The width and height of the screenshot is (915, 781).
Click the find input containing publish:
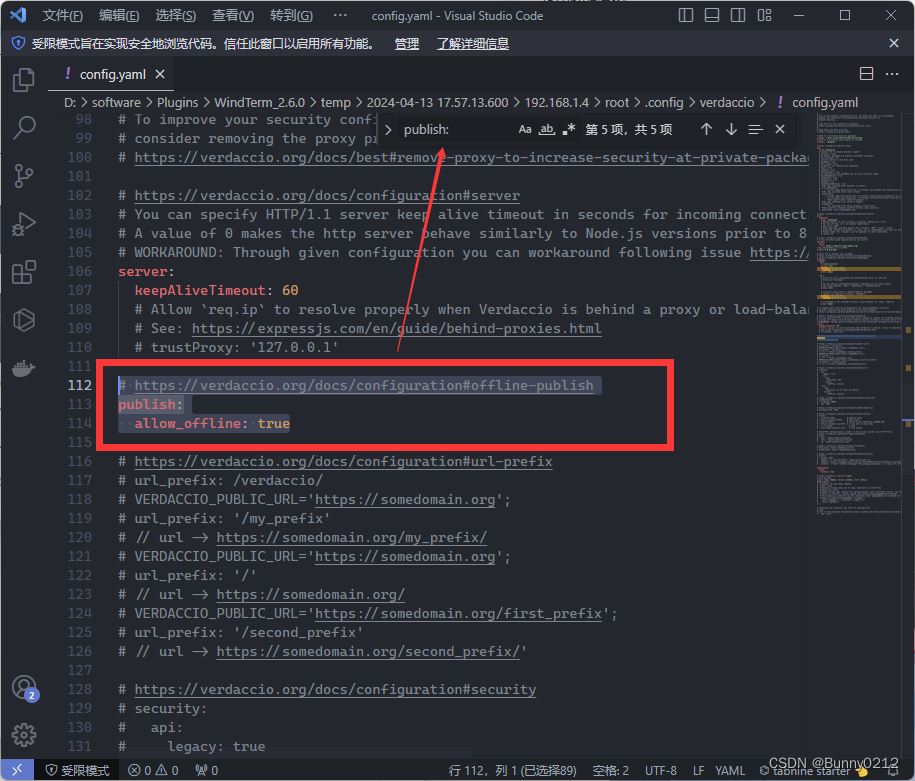tap(455, 130)
